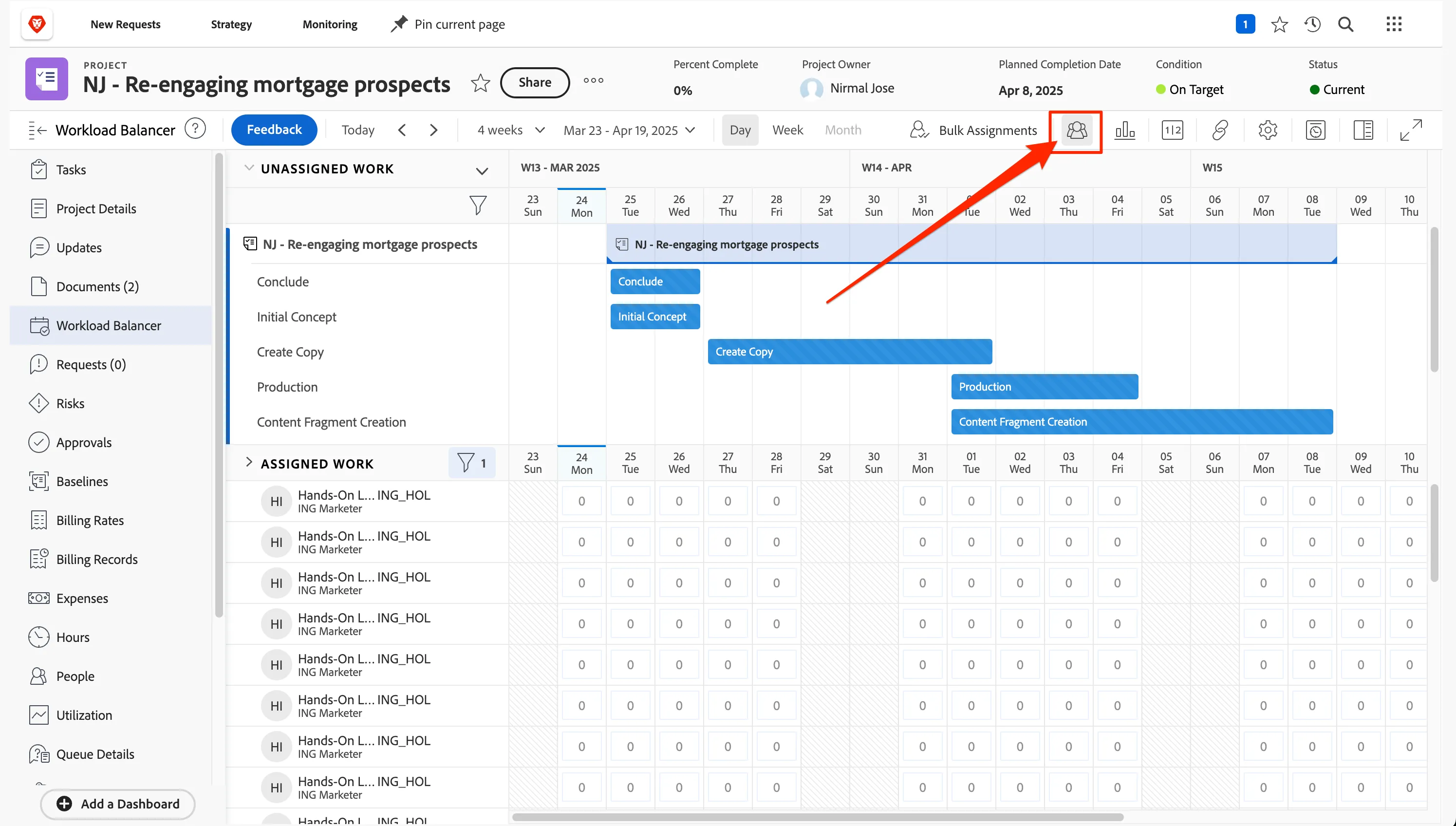Collapse the left panel arrow icon
The width and height of the screenshot is (1456, 826).
point(37,131)
